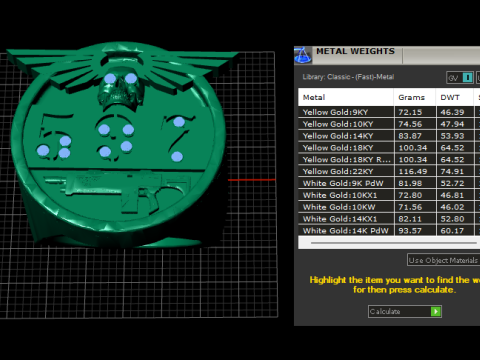This screenshot has width=480, height=360.
Task: Click the green arrow on Calculate
Action: (x=436, y=311)
